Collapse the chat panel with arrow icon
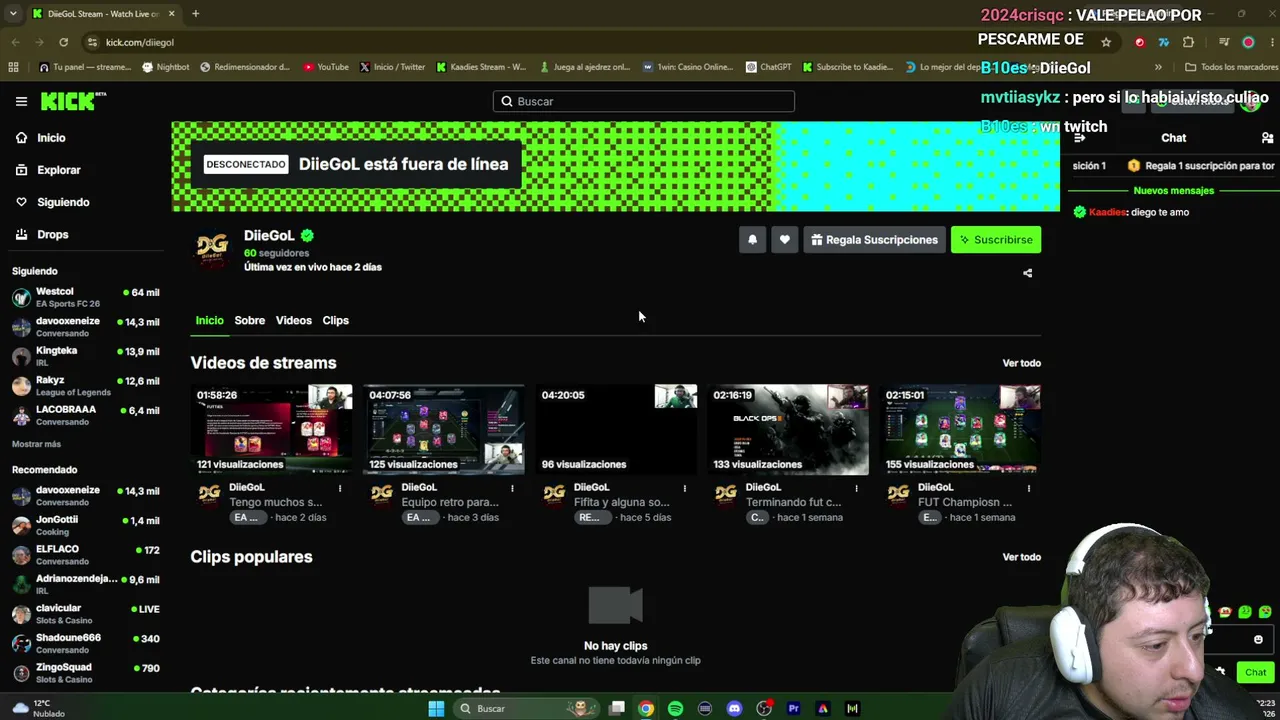 pos(1079,138)
